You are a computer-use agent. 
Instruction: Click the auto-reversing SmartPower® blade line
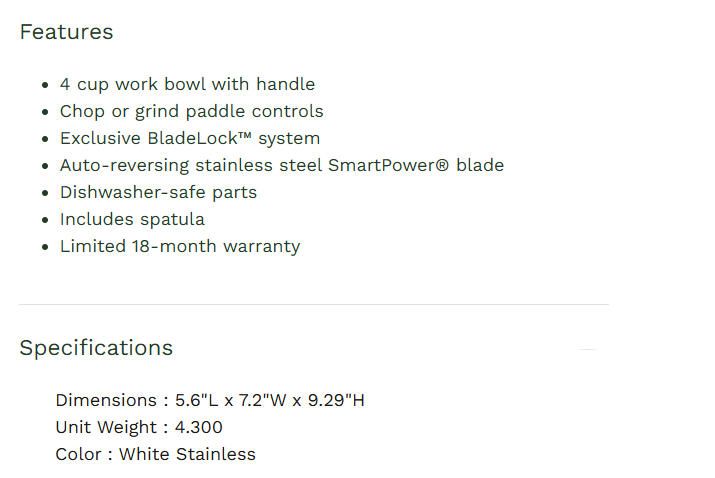tap(281, 165)
